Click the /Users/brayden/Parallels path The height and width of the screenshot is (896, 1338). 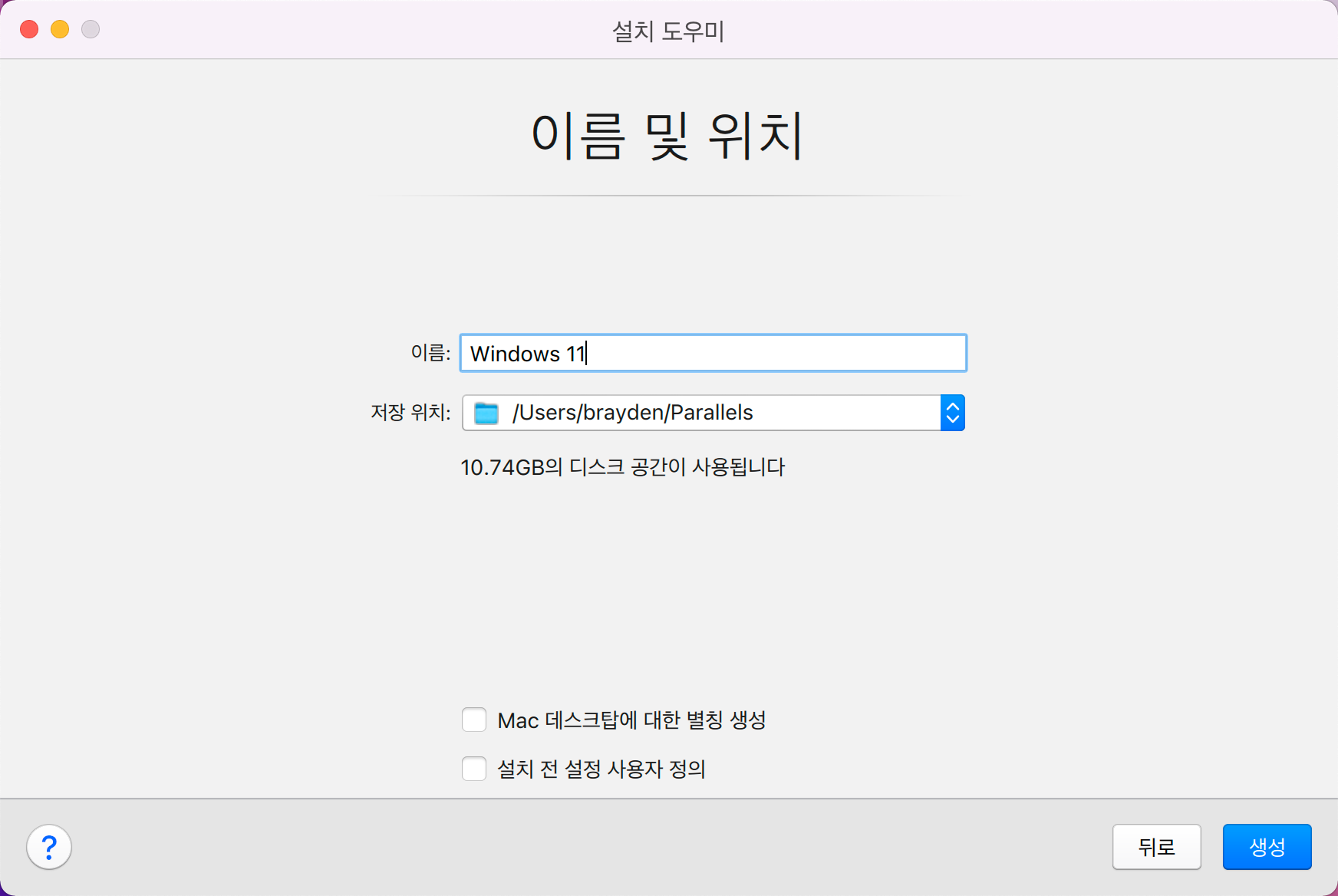pyautogui.click(x=633, y=413)
